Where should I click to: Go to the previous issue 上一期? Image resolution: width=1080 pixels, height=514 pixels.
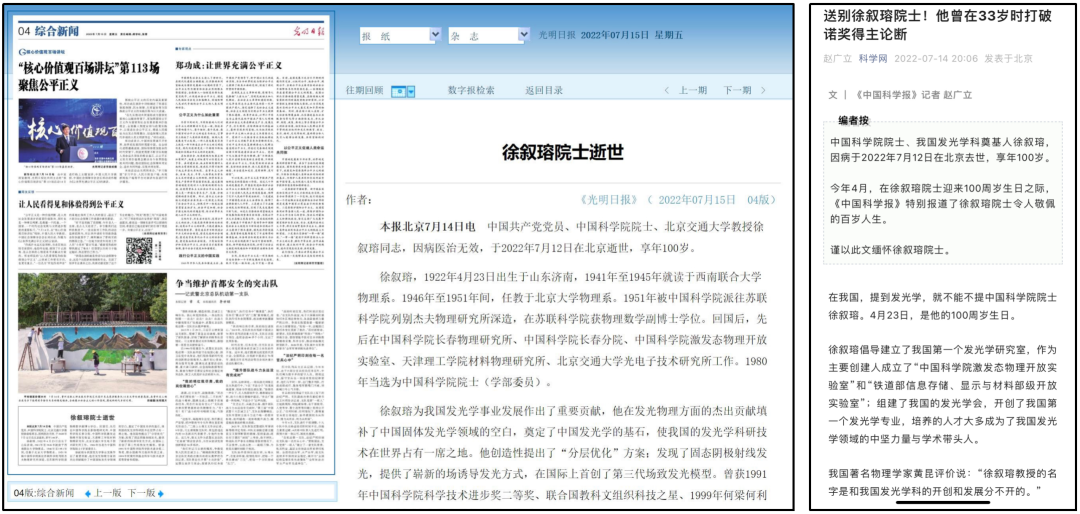[x=693, y=90]
